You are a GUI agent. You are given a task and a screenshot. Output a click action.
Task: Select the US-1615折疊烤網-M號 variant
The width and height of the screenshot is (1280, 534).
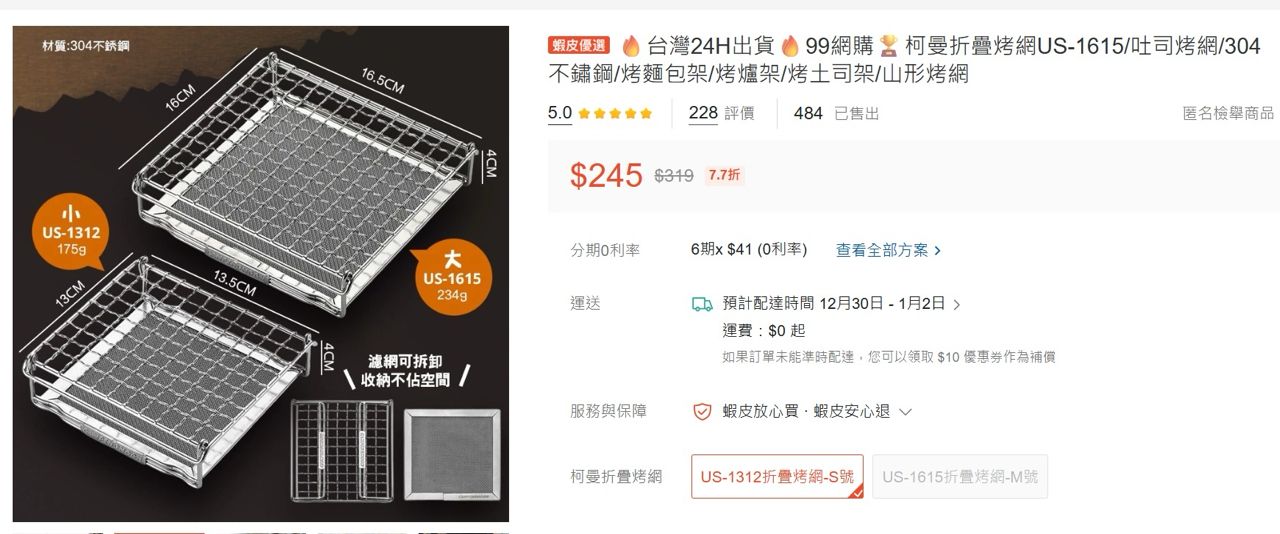click(960, 477)
